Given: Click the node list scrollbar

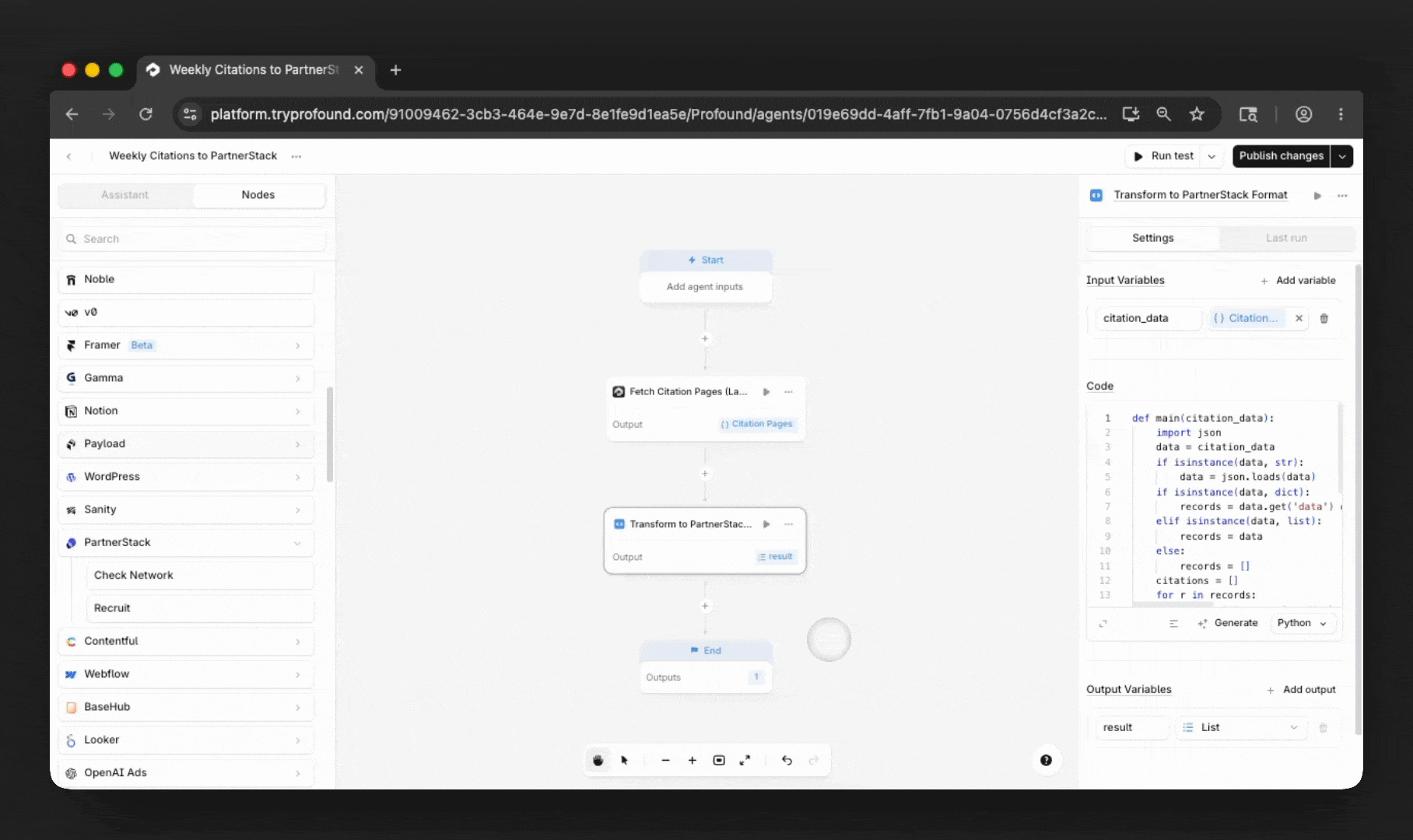Looking at the screenshot, I should 330,434.
